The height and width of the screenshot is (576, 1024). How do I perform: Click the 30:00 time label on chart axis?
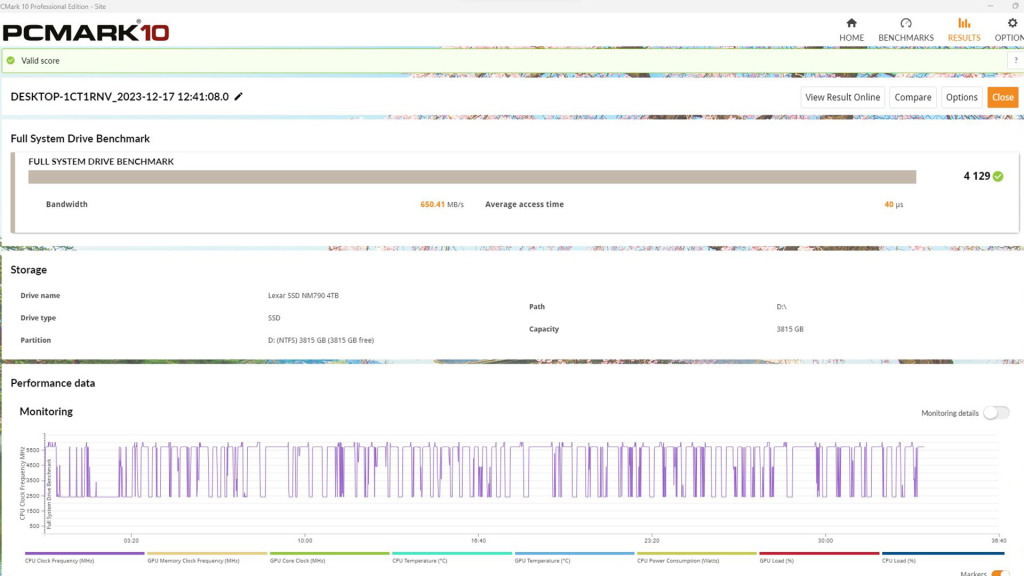tap(825, 541)
